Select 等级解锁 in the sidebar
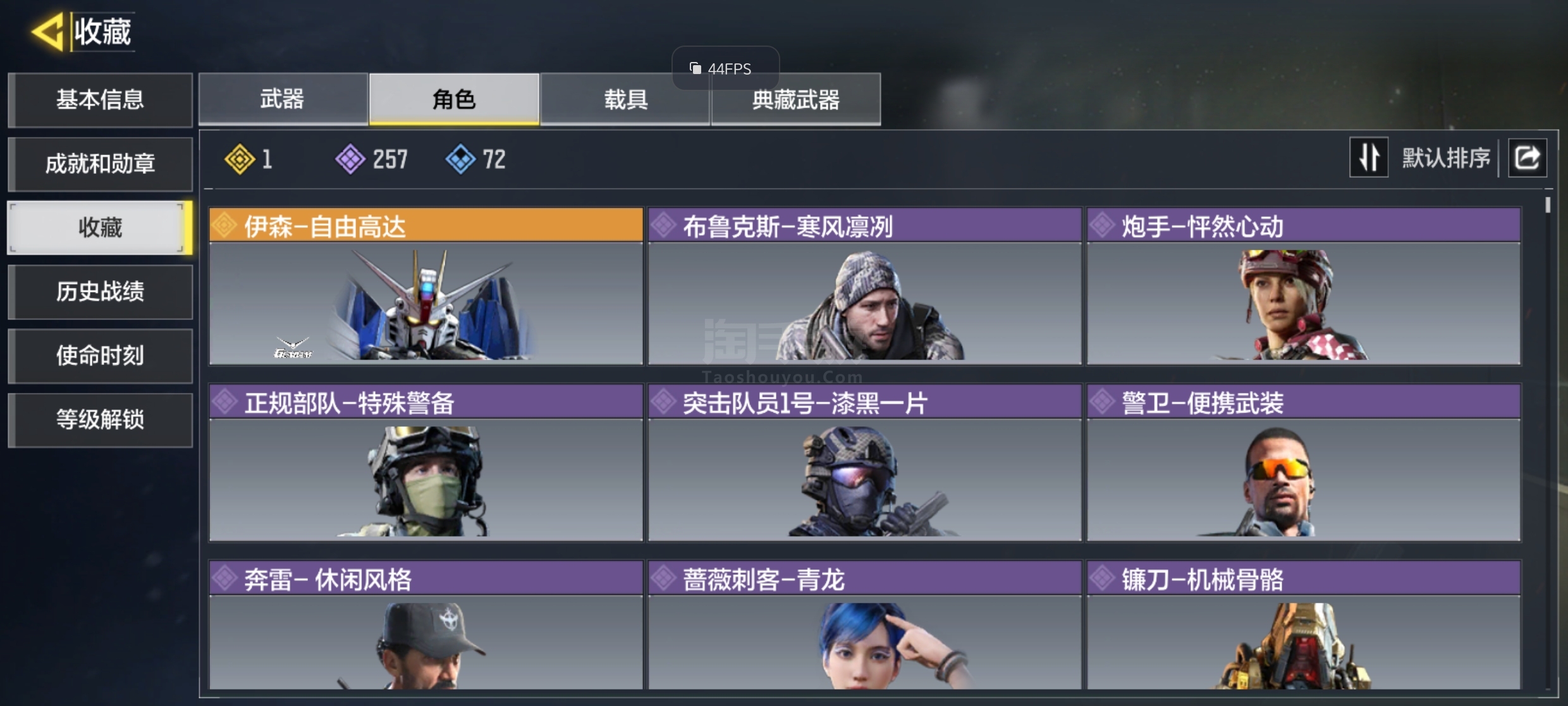The width and height of the screenshot is (1568, 706). pos(100,419)
